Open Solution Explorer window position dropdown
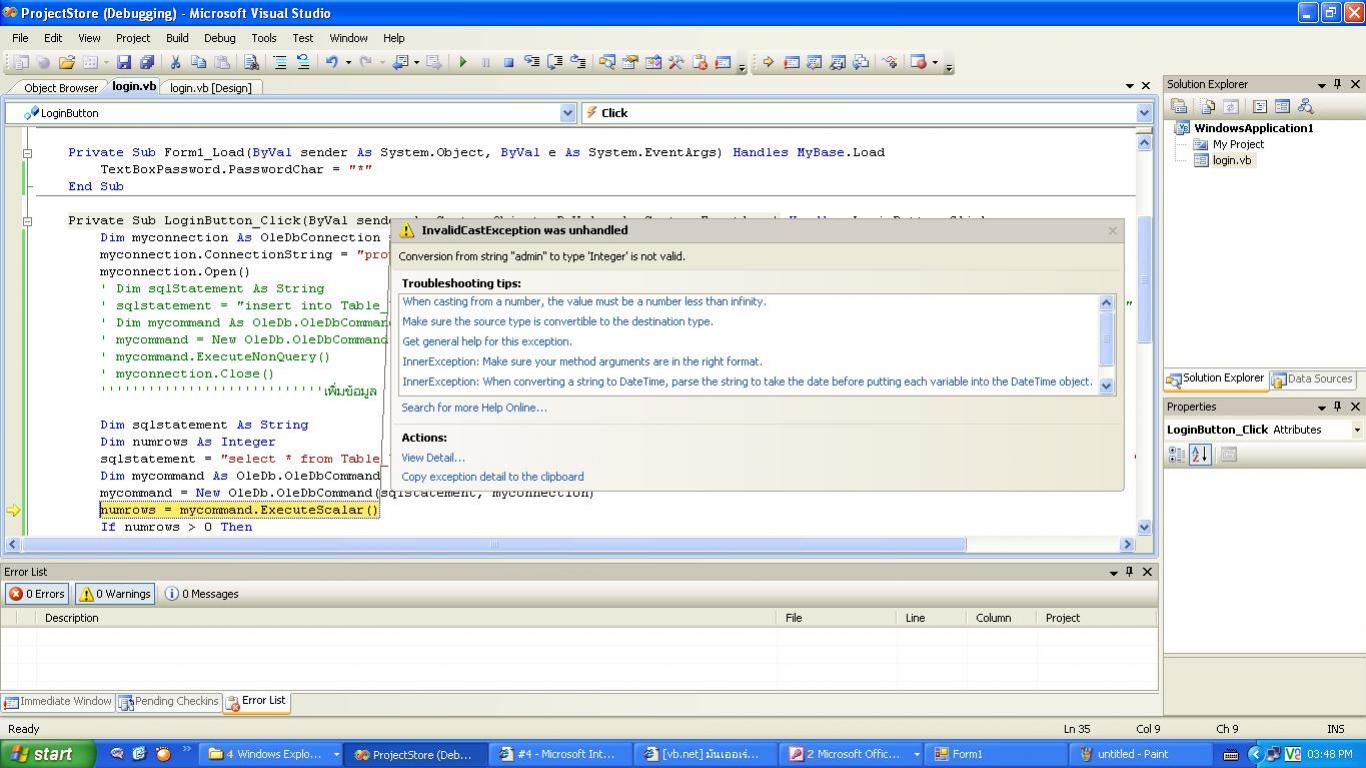Image resolution: width=1366 pixels, height=768 pixels. (x=1321, y=84)
